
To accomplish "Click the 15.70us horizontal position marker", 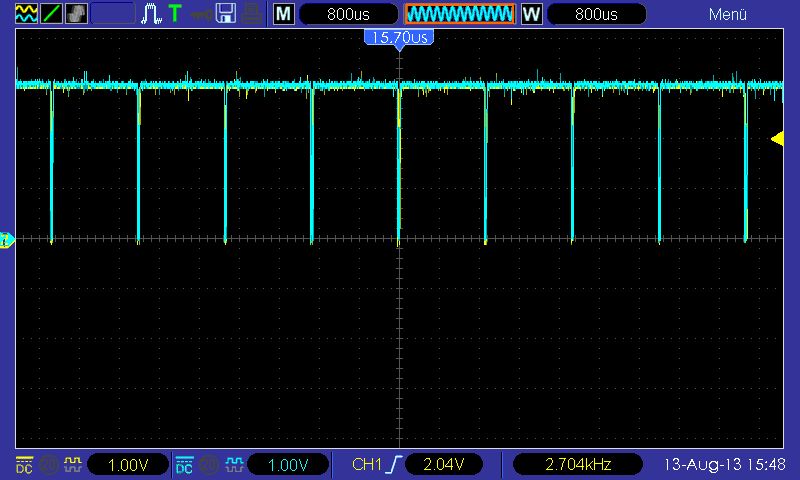I will (399, 37).
